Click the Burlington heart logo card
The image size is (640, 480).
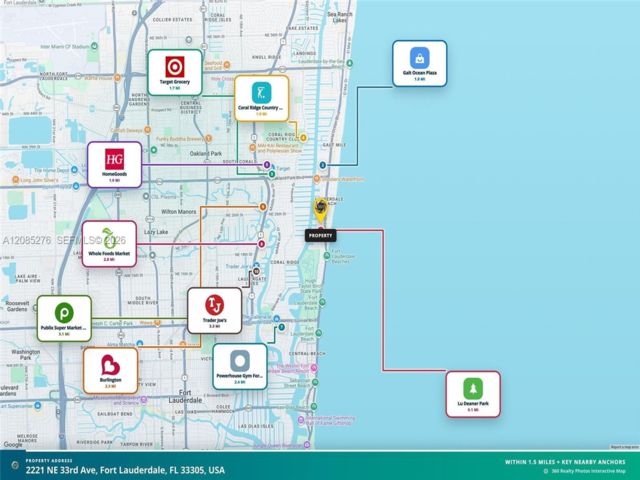tap(111, 371)
